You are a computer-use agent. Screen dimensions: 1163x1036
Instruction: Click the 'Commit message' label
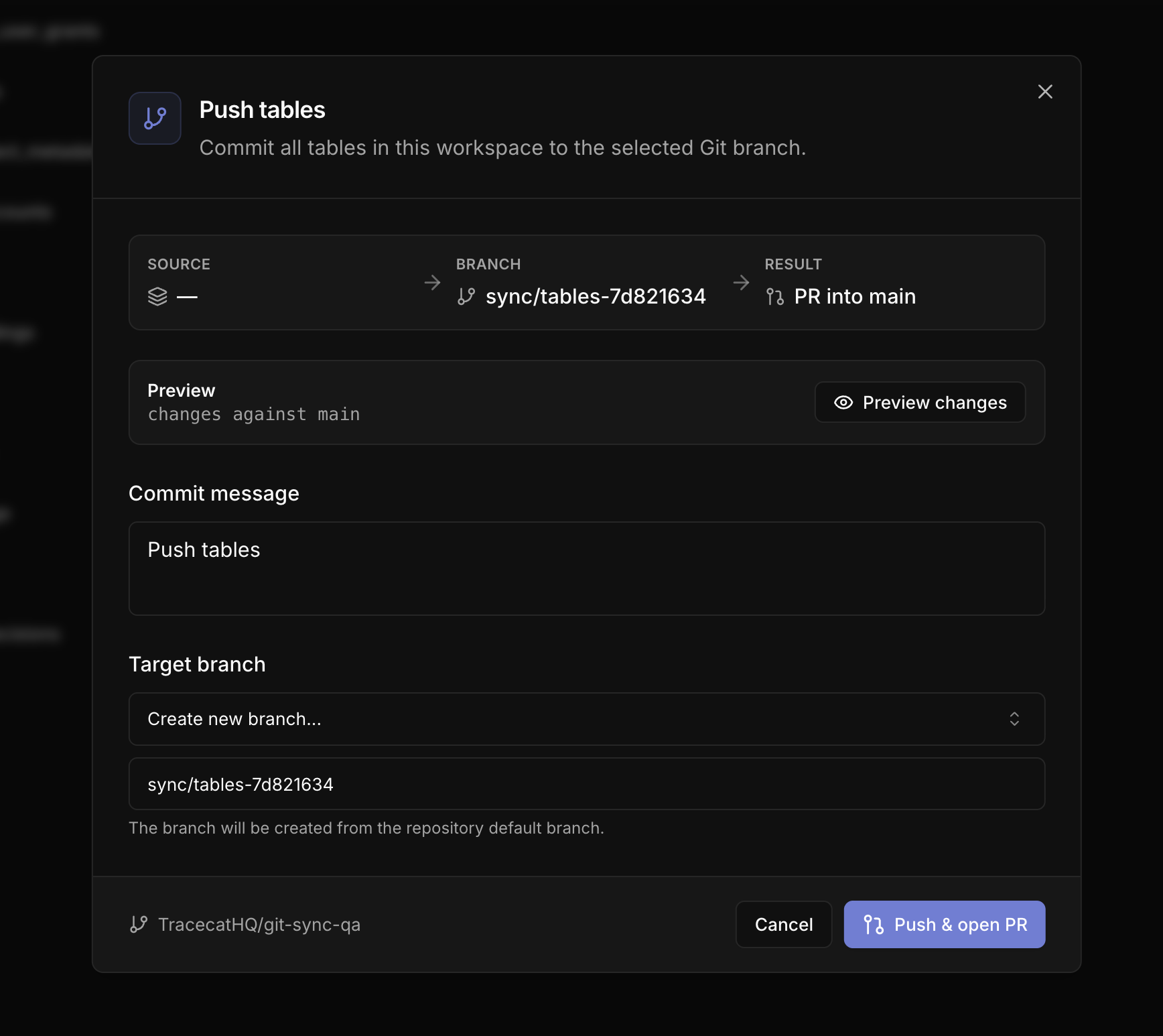coord(214,494)
